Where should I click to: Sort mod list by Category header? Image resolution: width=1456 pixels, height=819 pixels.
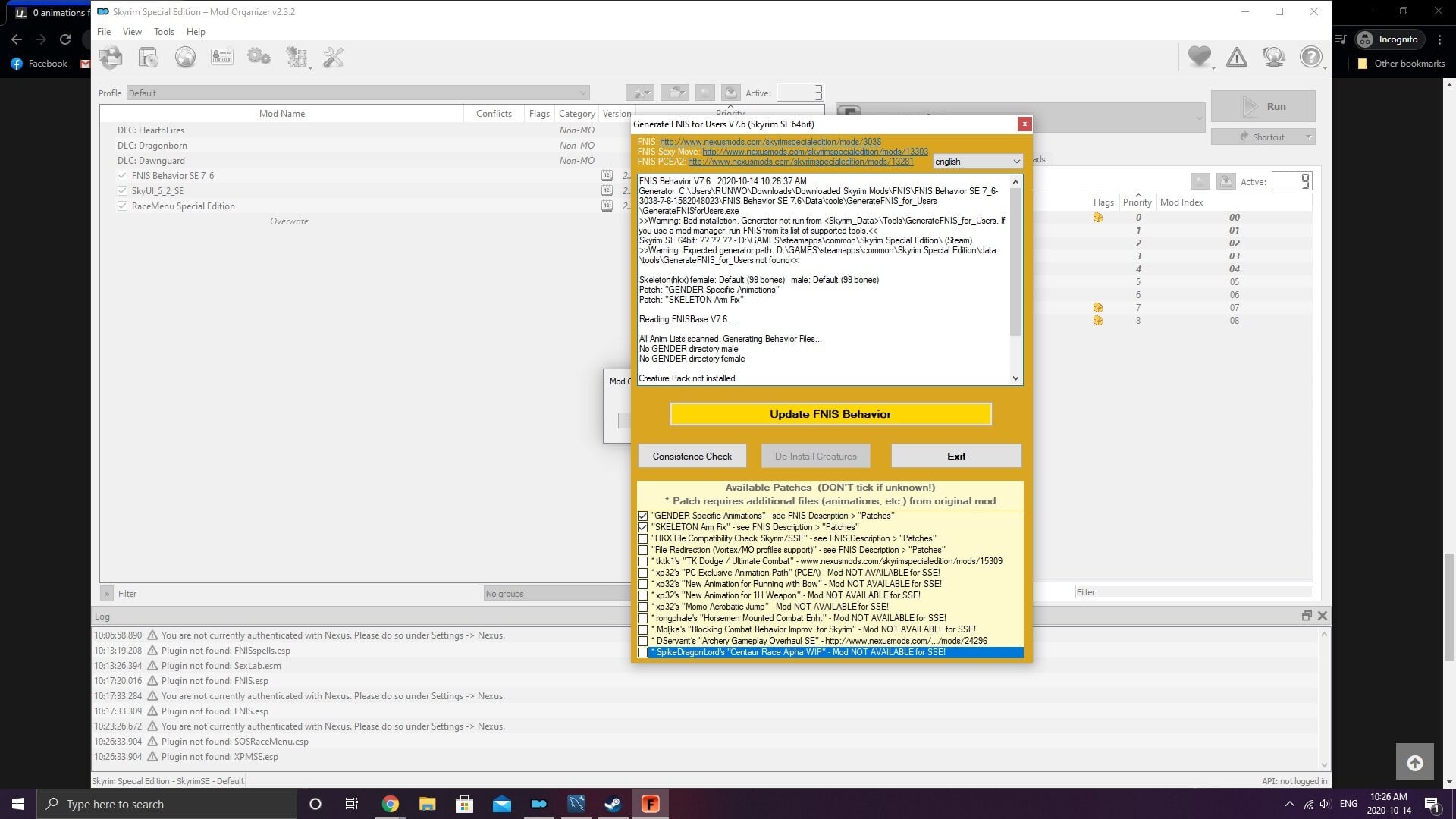(576, 113)
